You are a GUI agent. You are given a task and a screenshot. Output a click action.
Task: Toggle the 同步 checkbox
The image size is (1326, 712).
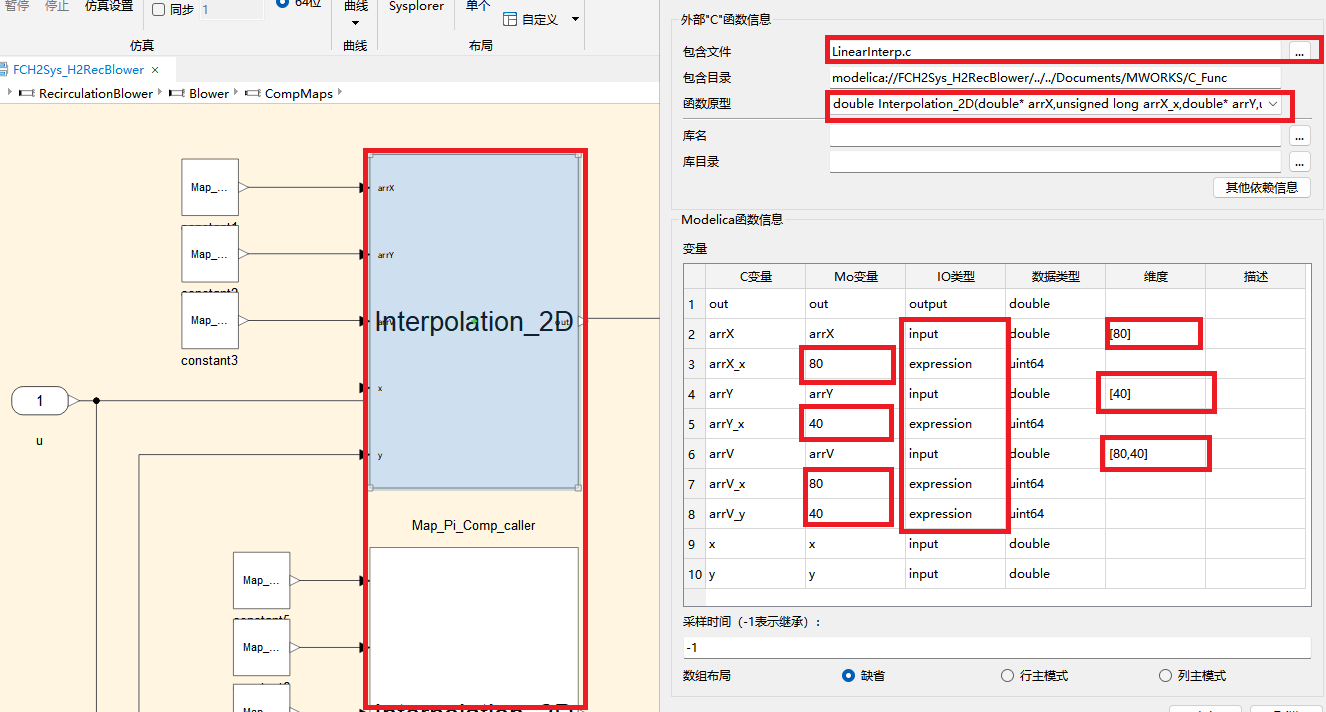pos(158,10)
